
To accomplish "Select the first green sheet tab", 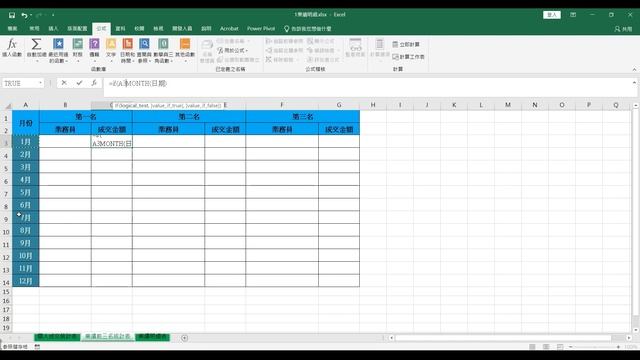I will coord(57,337).
